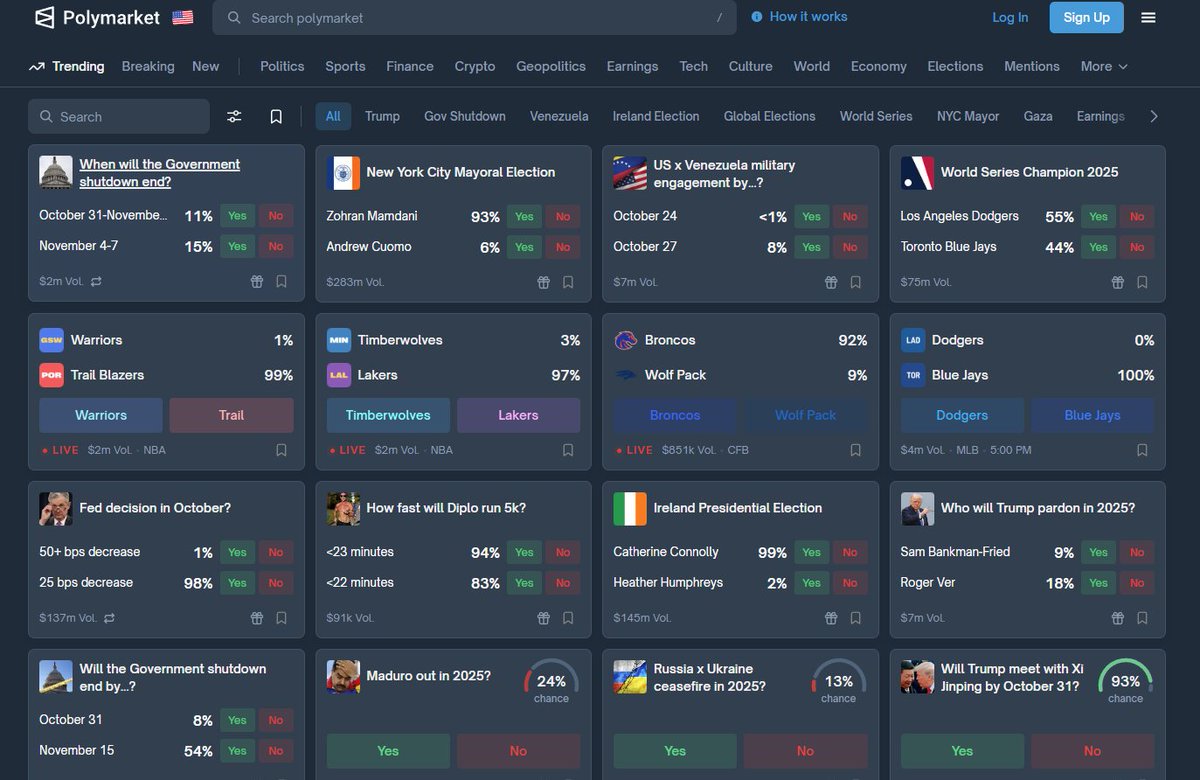Viewport: 1200px width, 780px height.
Task: Click gift icon on US x Venezuela card
Action: point(831,282)
